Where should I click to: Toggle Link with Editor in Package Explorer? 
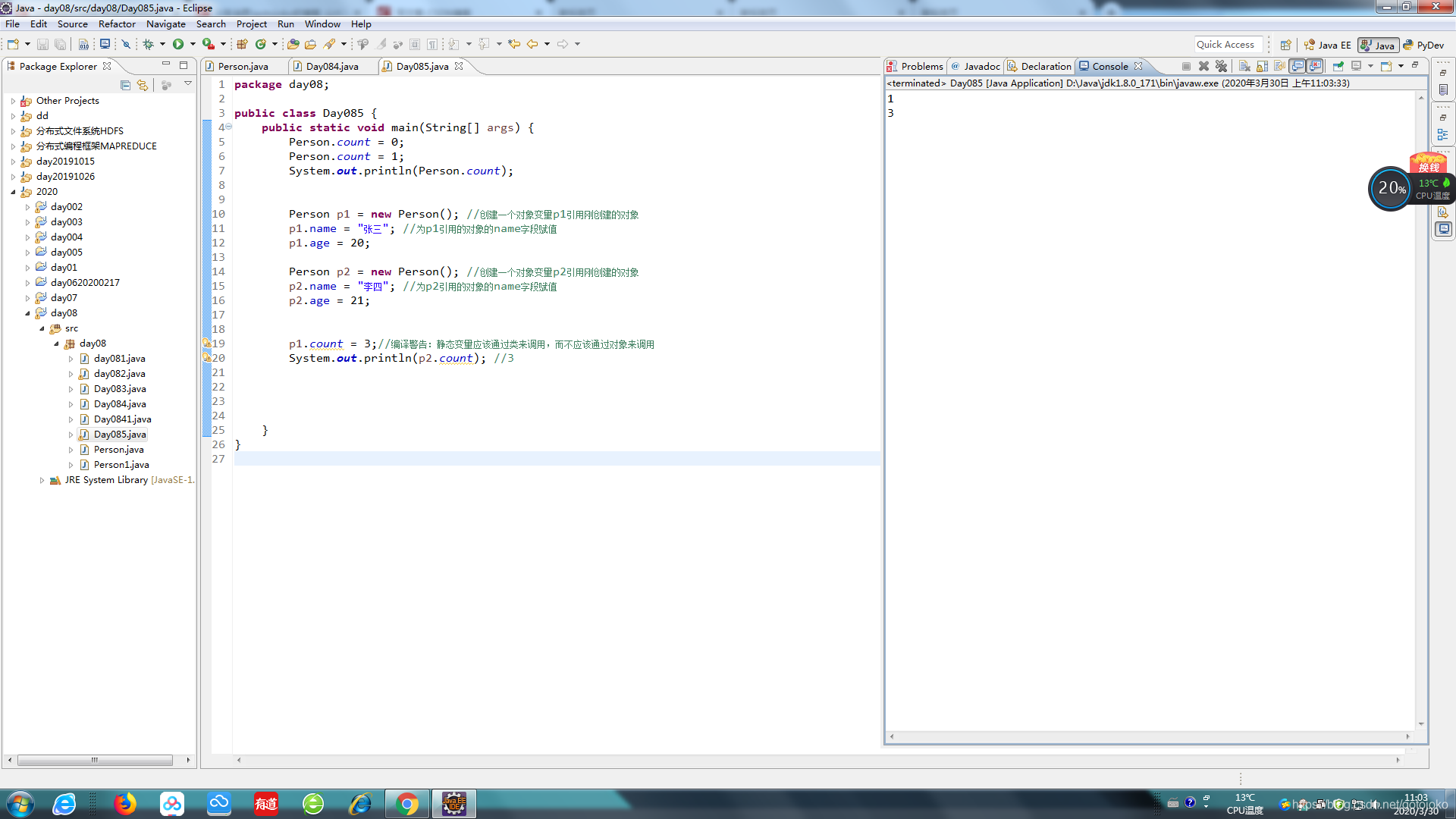point(143,85)
